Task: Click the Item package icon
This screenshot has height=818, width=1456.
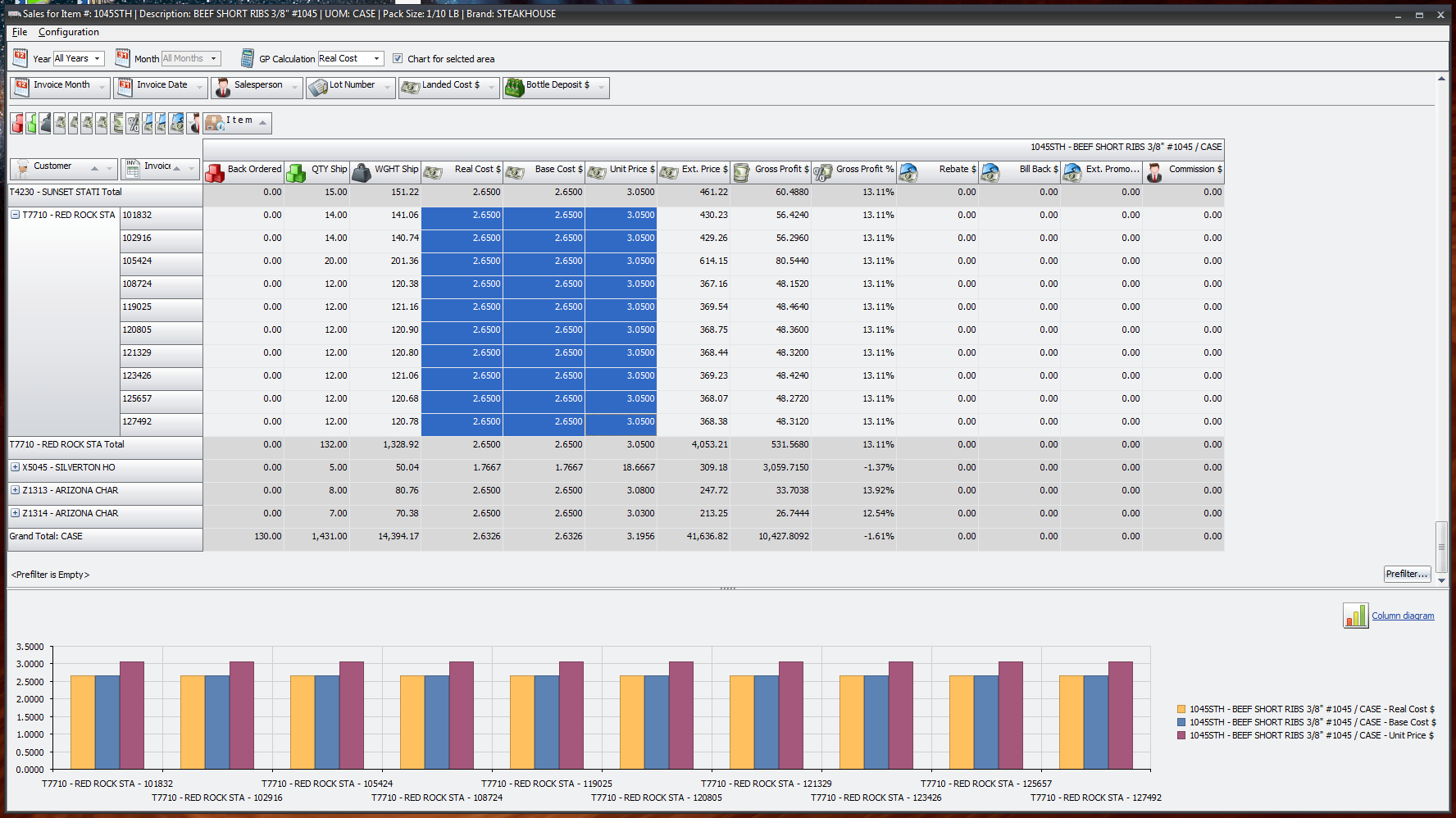Action: point(216,121)
